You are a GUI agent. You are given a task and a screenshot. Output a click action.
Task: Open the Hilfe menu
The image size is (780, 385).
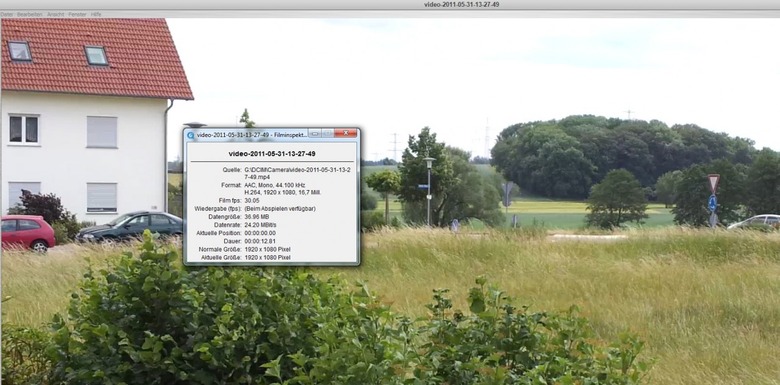tap(96, 14)
